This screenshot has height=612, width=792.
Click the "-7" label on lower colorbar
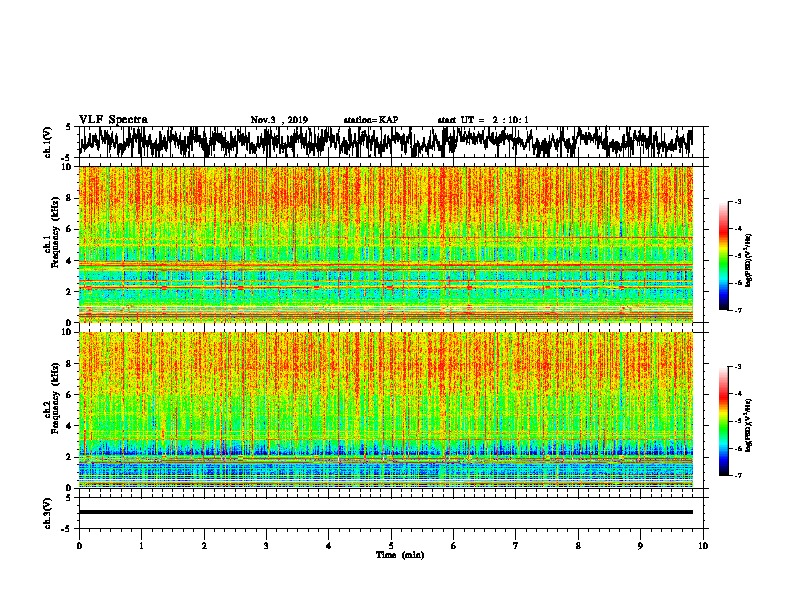[738, 475]
